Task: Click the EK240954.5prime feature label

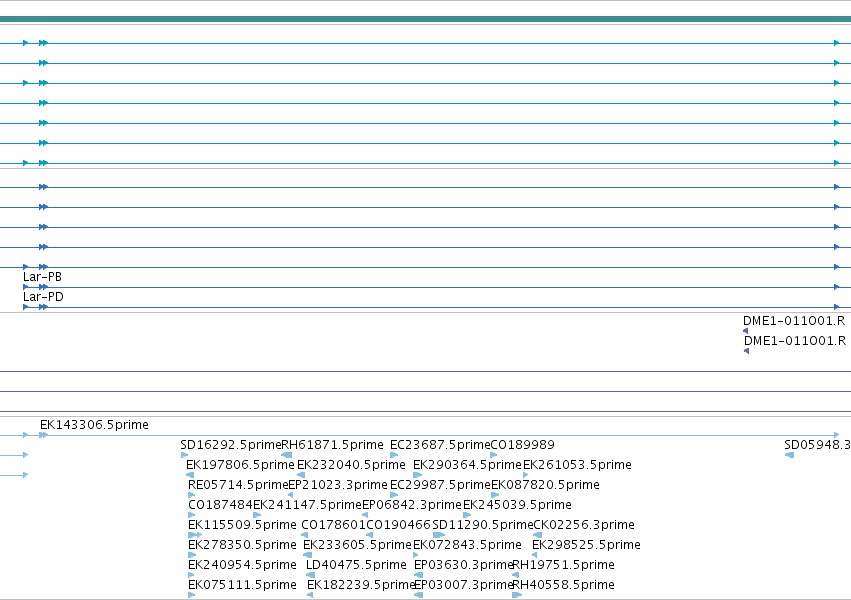Action: pyautogui.click(x=242, y=565)
